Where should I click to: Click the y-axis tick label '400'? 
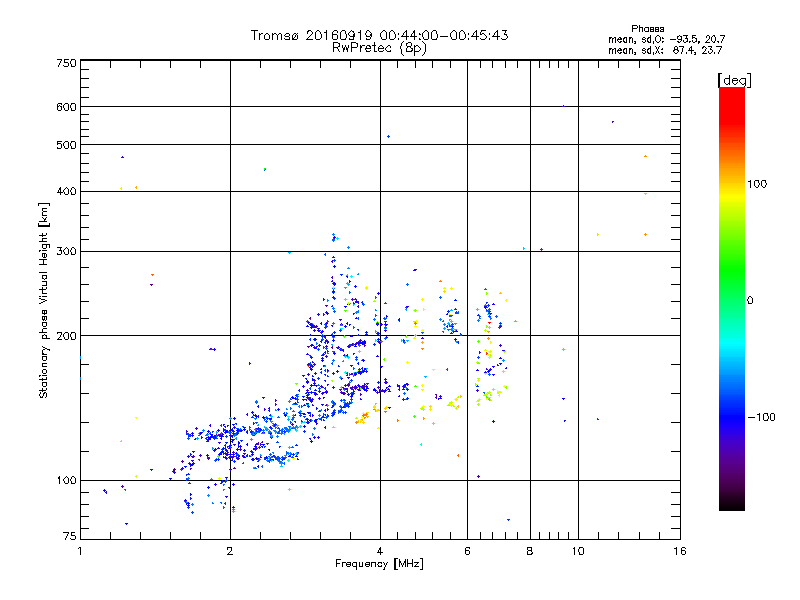pyautogui.click(x=66, y=192)
